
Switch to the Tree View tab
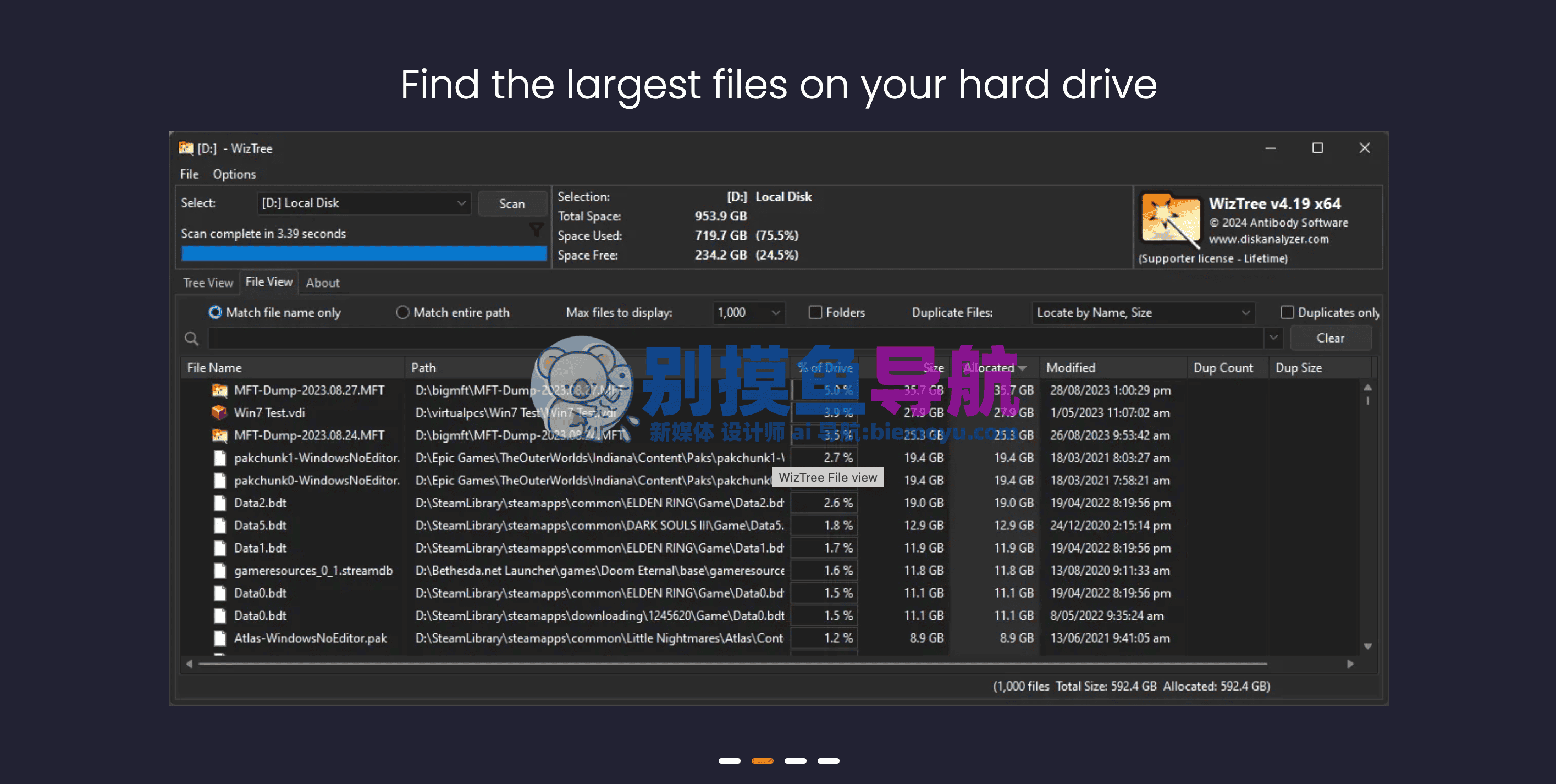[208, 283]
